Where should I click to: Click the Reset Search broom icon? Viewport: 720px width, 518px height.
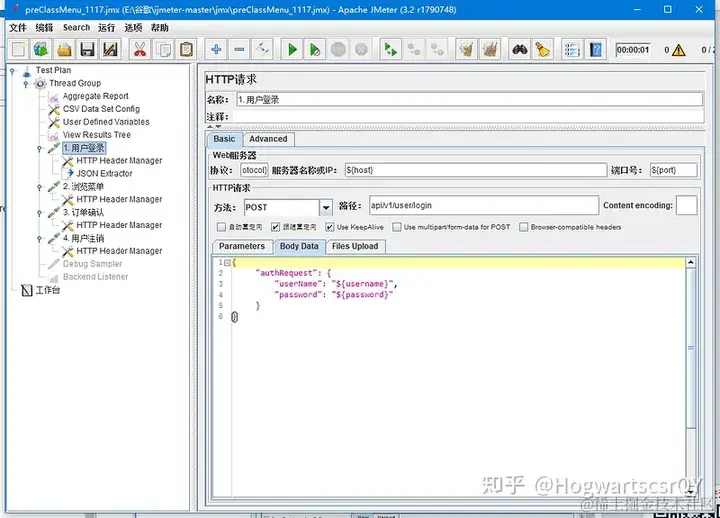(x=543, y=49)
